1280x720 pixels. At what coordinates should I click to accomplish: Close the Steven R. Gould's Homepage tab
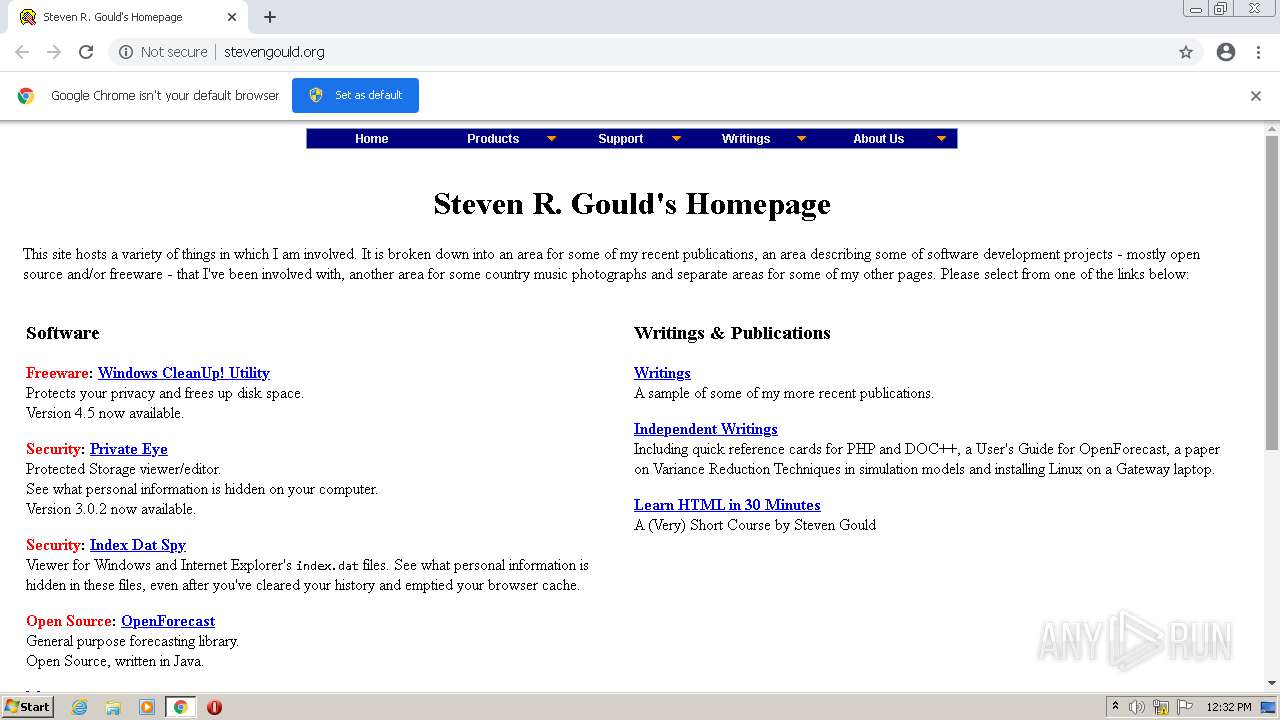tap(232, 17)
